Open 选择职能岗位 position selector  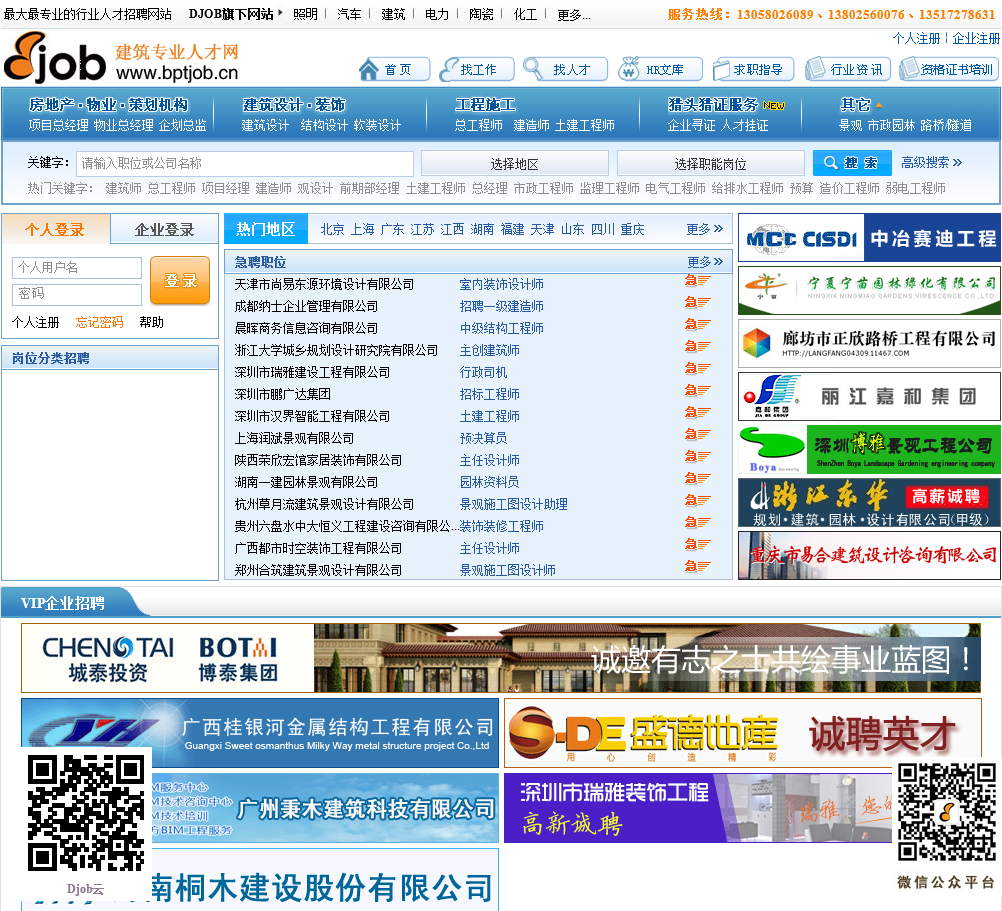tap(711, 164)
